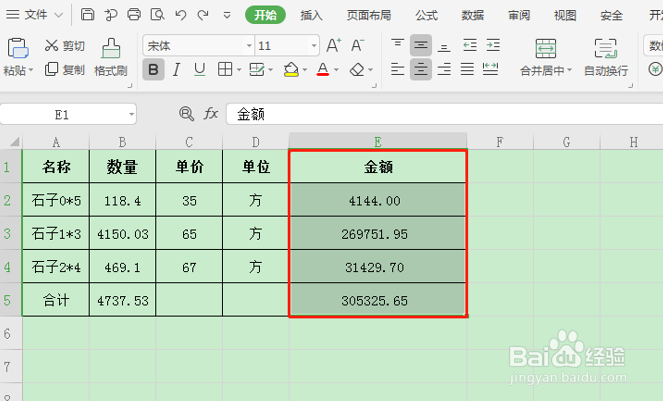Image resolution: width=663 pixels, height=401 pixels.
Task: Expand the Paste (粘贴) options arrow
Action: click(x=30, y=70)
